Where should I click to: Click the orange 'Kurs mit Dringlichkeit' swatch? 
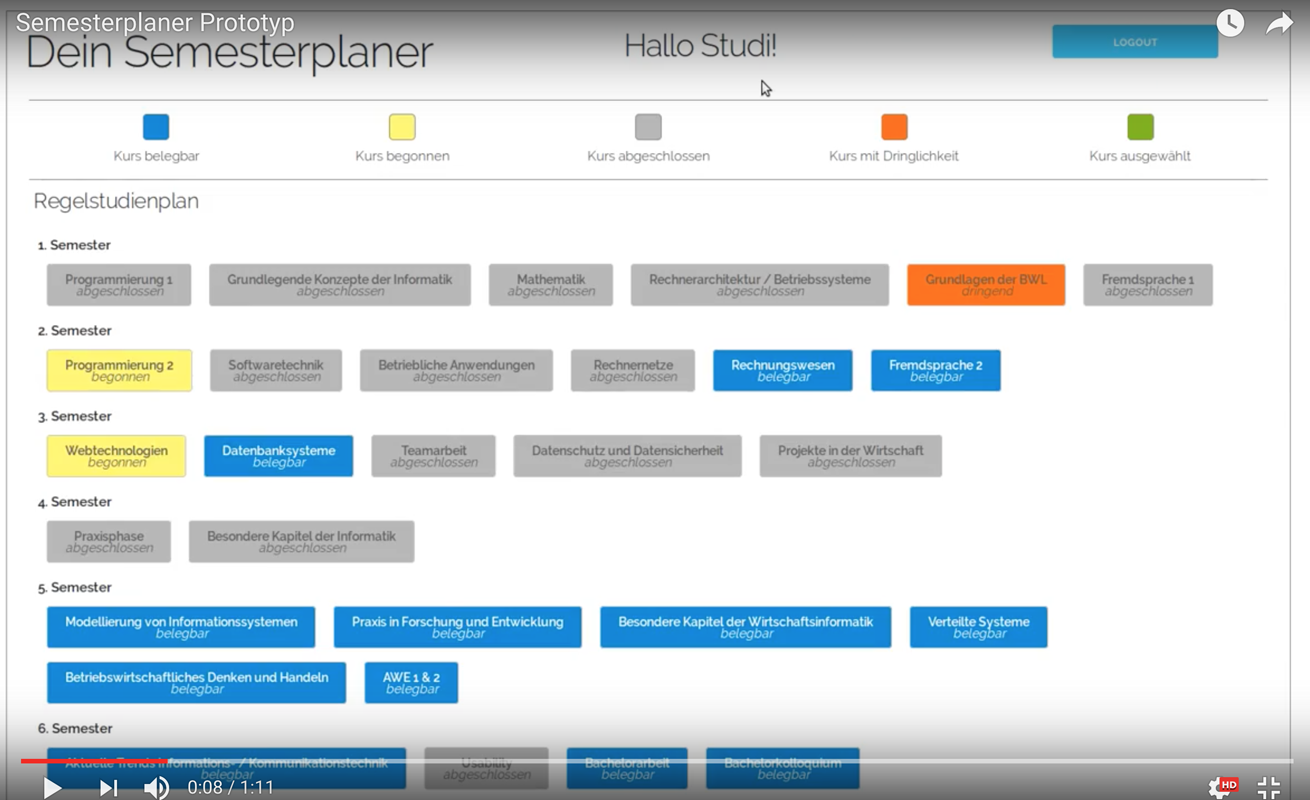894,127
